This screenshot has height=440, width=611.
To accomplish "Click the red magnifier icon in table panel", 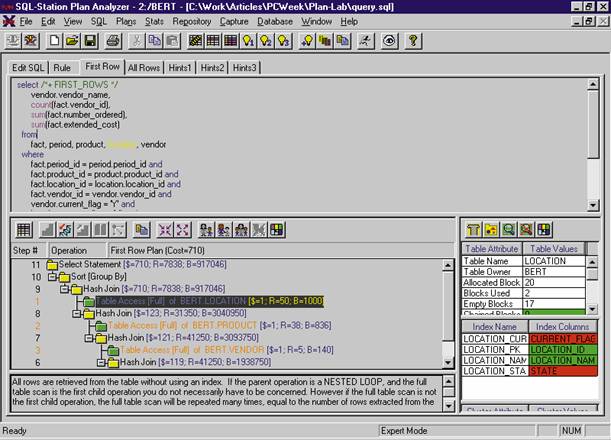I will click(x=526, y=230).
